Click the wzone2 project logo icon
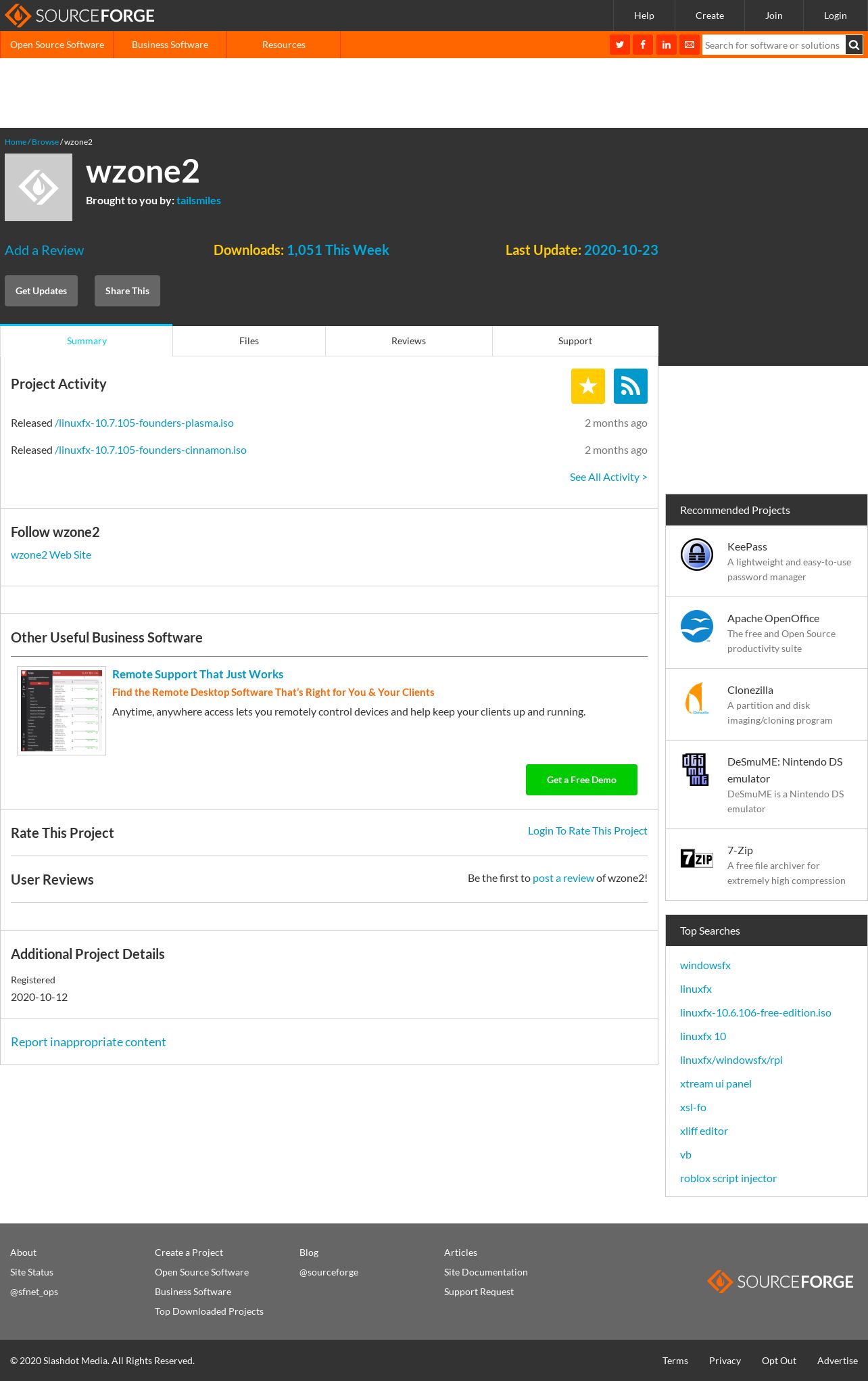The image size is (868, 1381). (39, 187)
